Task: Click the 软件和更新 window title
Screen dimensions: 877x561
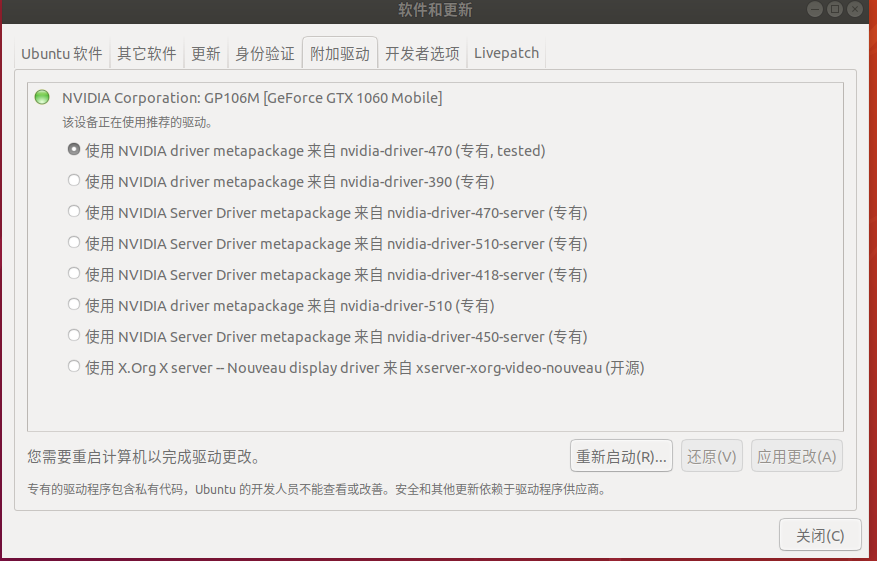Action: [x=435, y=10]
